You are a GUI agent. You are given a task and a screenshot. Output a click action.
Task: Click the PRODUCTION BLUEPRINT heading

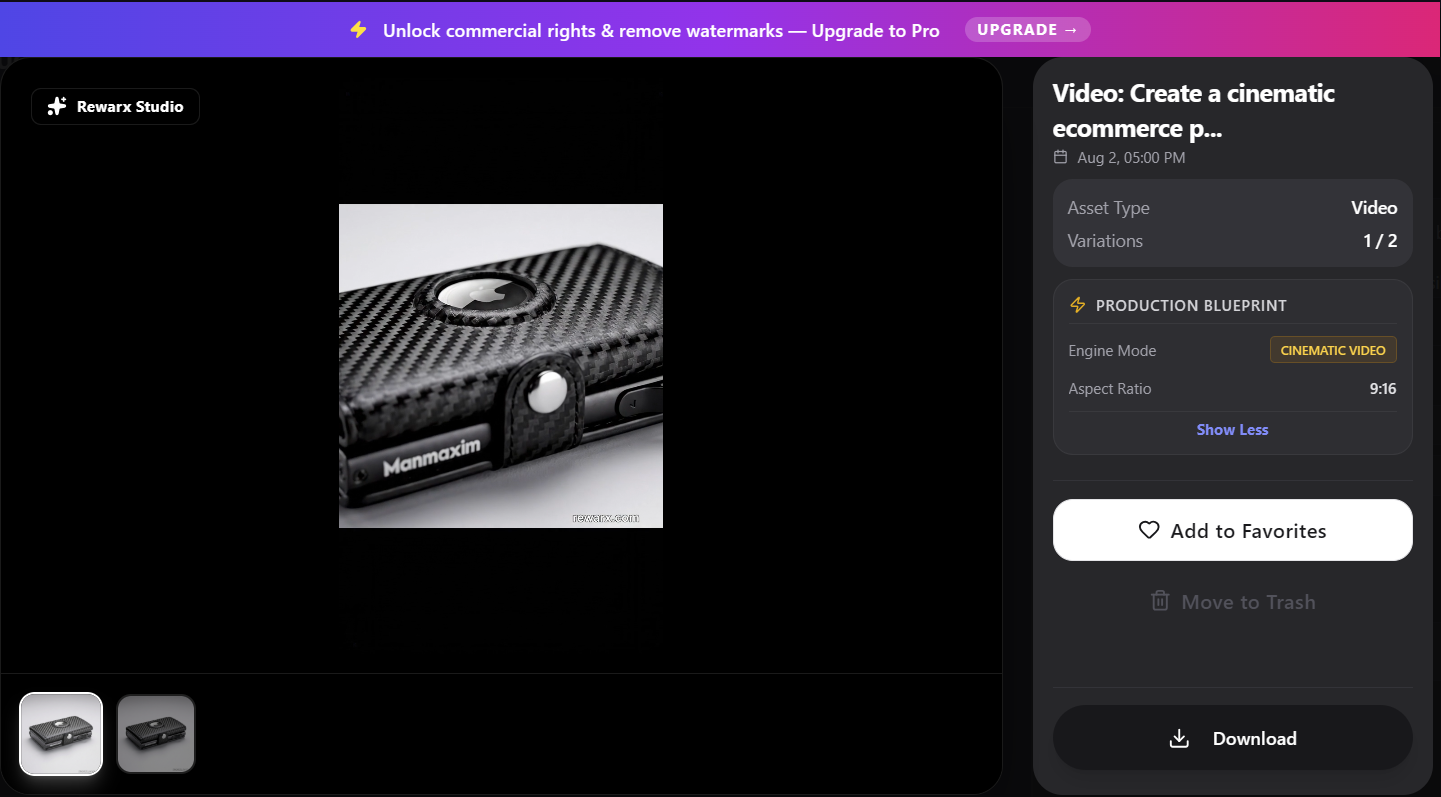1191,306
